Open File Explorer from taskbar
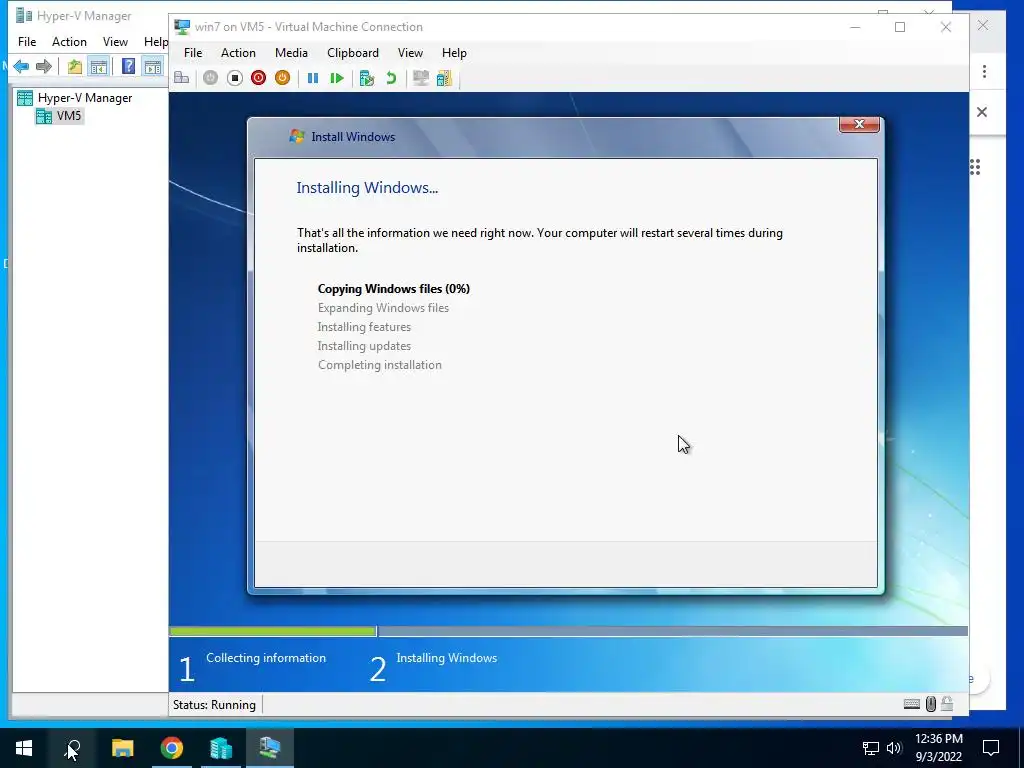Viewport: 1024px width, 768px height. pyautogui.click(x=122, y=748)
